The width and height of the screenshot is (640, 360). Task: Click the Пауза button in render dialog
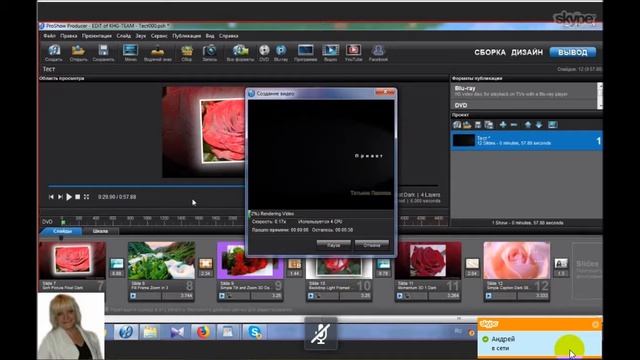pyautogui.click(x=333, y=245)
